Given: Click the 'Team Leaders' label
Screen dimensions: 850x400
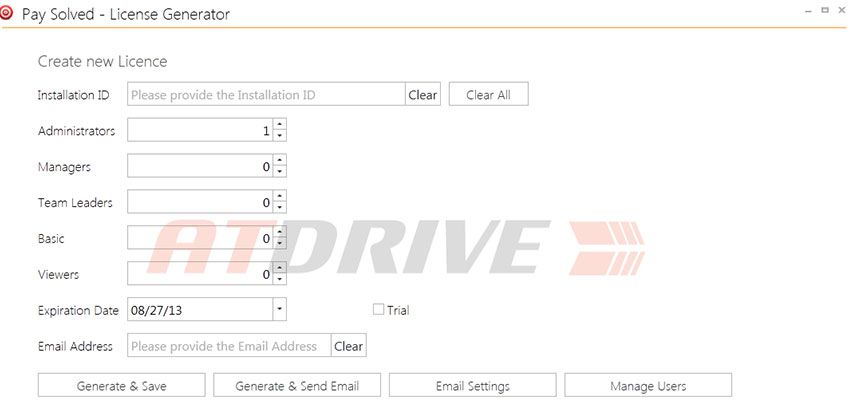Looking at the screenshot, I should point(75,202).
